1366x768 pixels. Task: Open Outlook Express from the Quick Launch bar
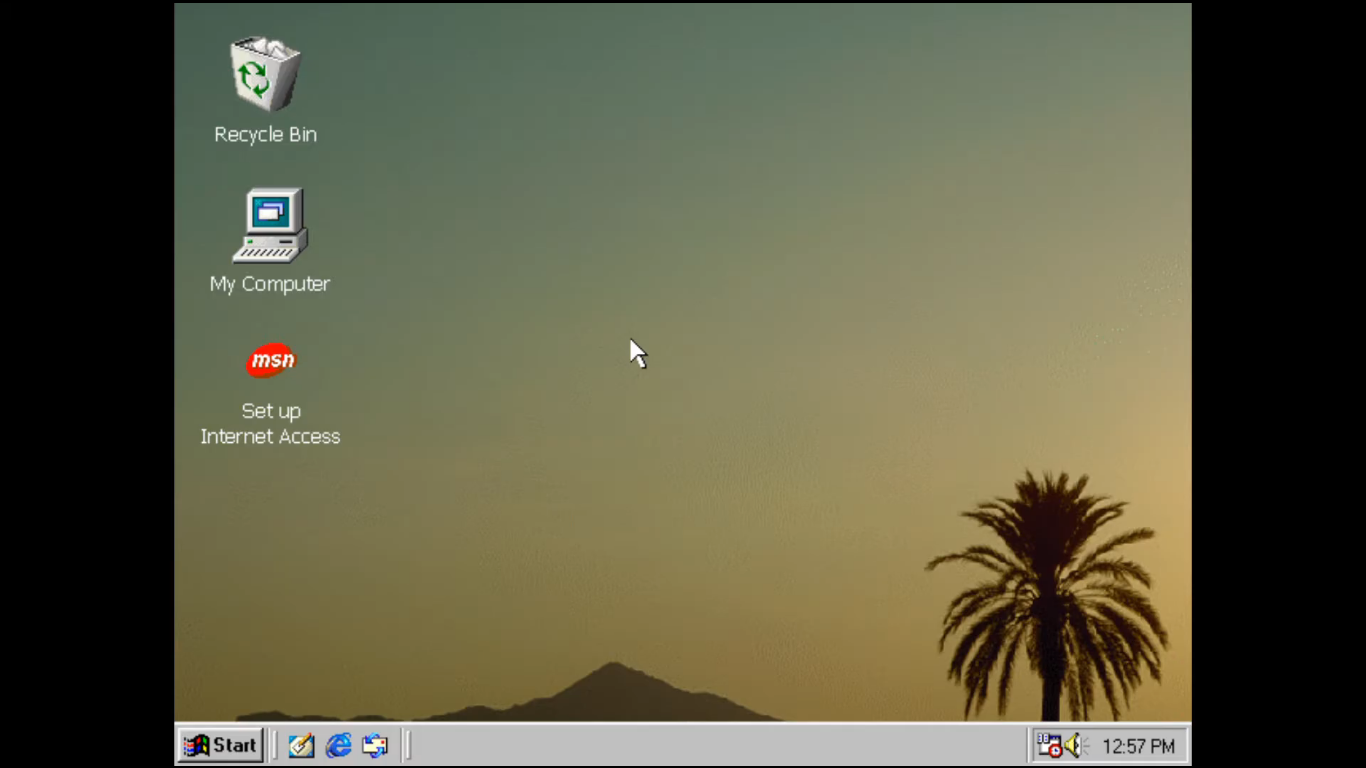[374, 745]
